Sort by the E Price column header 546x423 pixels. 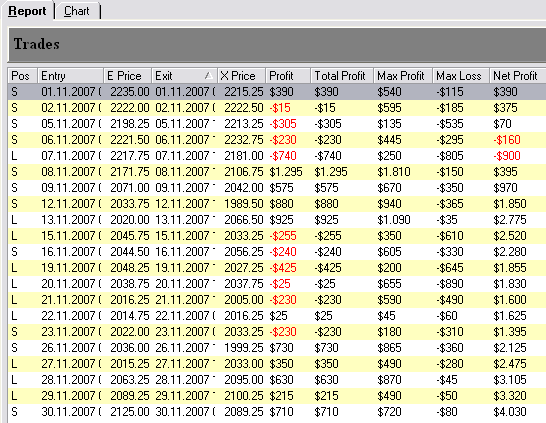pyautogui.click(x=127, y=76)
